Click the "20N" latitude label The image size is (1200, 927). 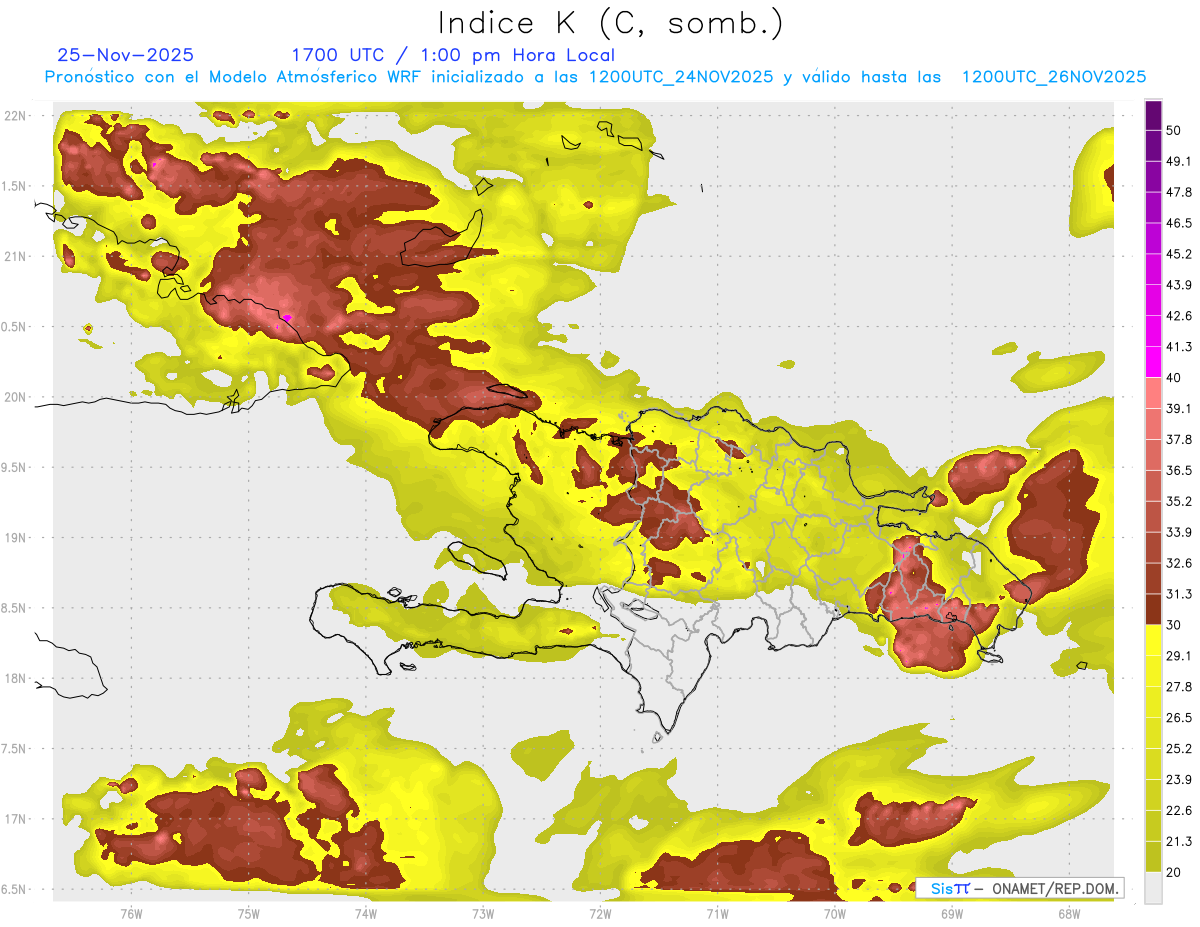click(x=15, y=397)
